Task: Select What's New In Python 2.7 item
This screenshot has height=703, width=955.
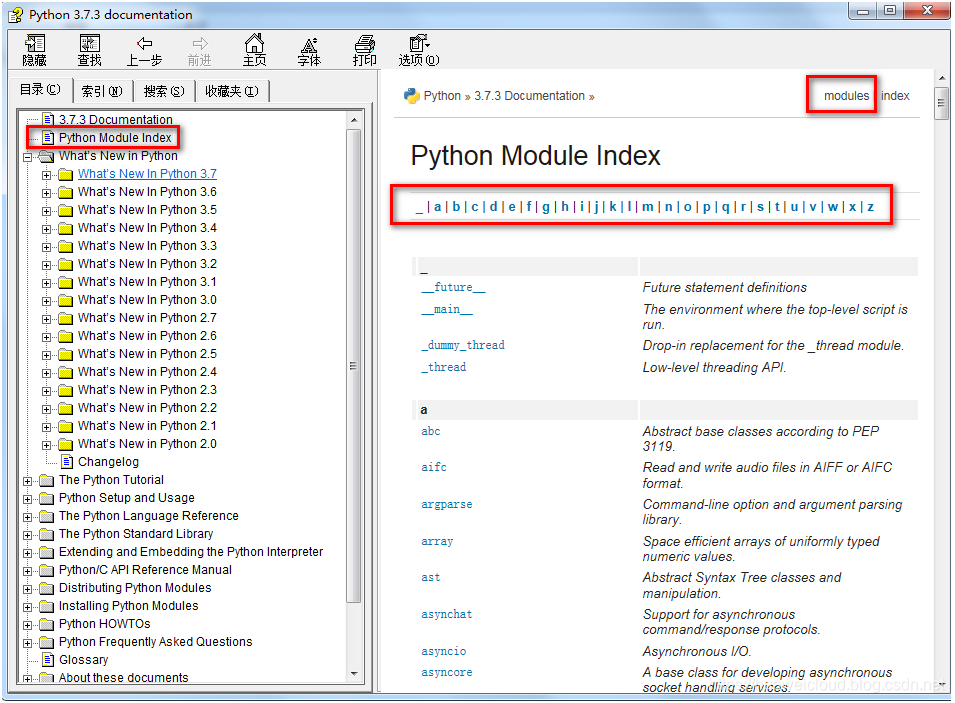Action: pos(147,317)
